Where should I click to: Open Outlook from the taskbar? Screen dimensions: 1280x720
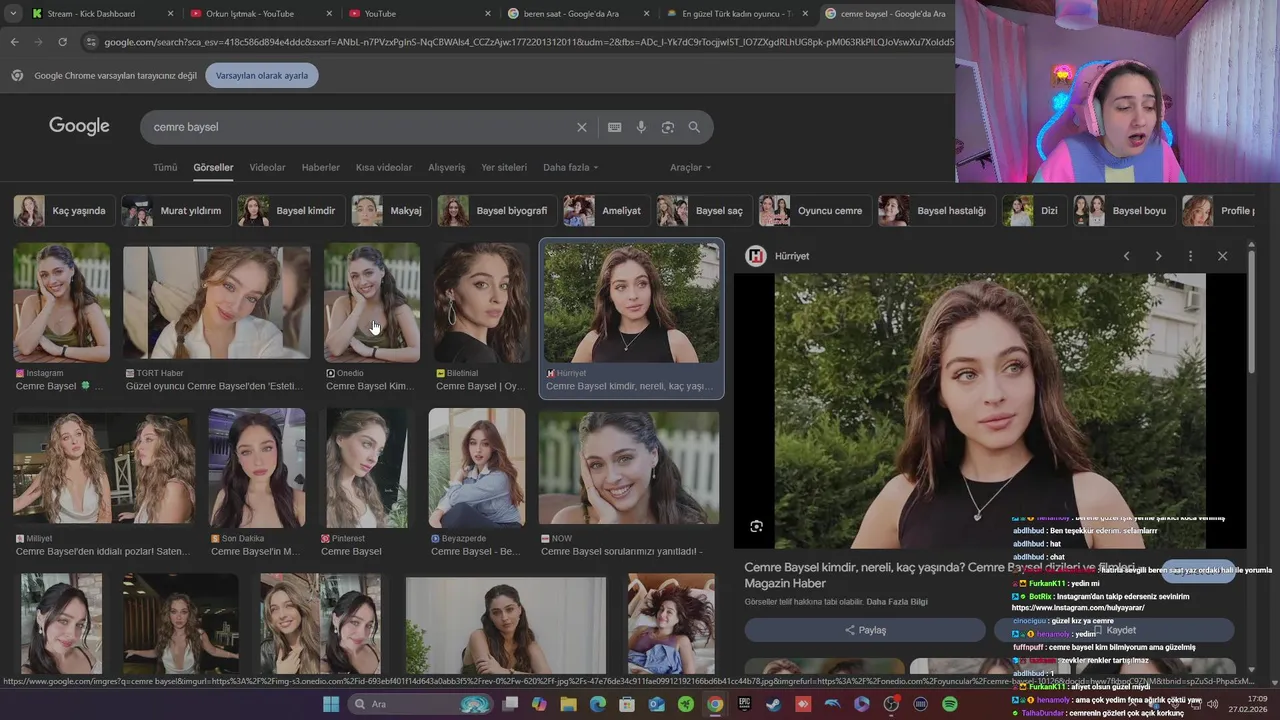point(656,704)
